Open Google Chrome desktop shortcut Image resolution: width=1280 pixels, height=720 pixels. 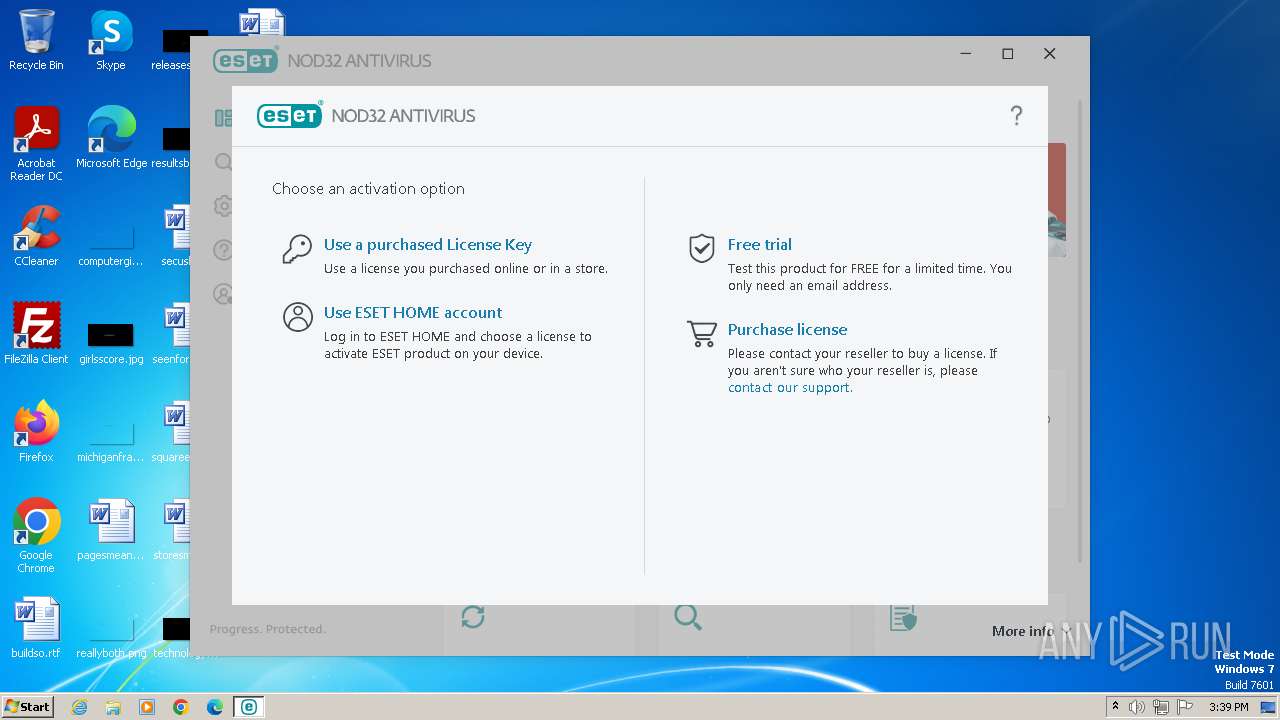[36, 536]
